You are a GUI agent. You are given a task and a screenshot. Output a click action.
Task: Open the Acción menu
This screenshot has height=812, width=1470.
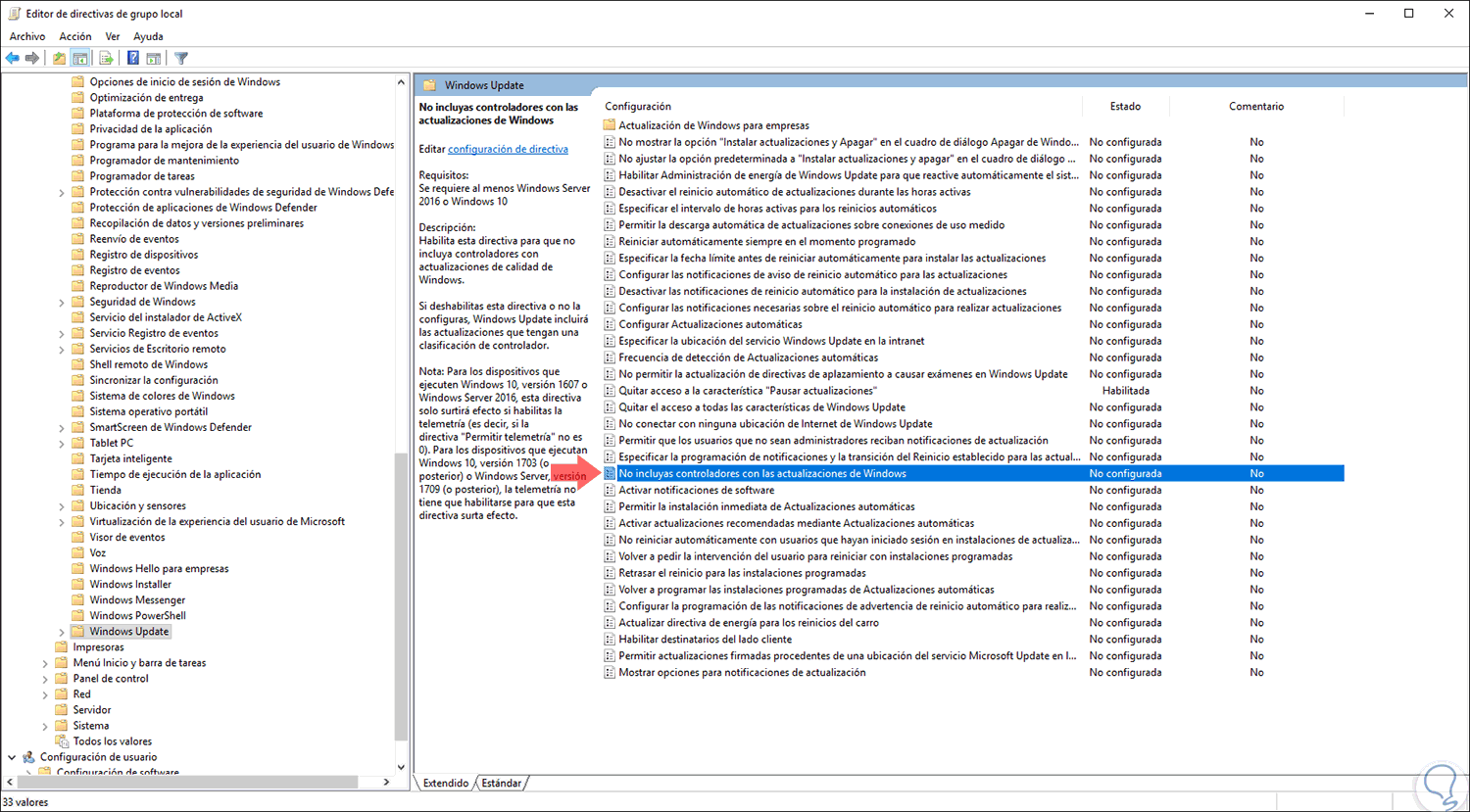point(75,36)
